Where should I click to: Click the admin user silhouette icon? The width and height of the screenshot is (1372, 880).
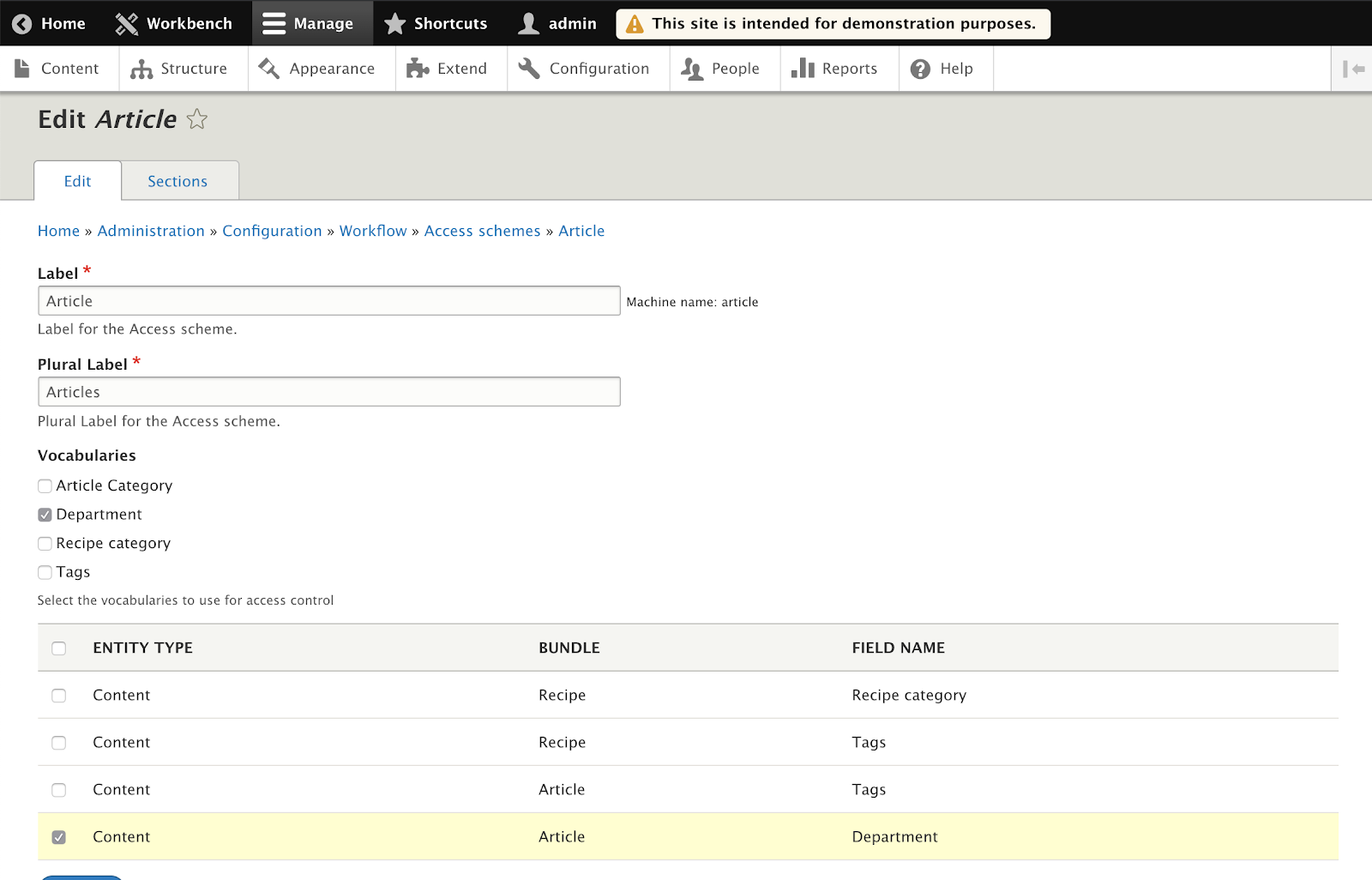(529, 24)
